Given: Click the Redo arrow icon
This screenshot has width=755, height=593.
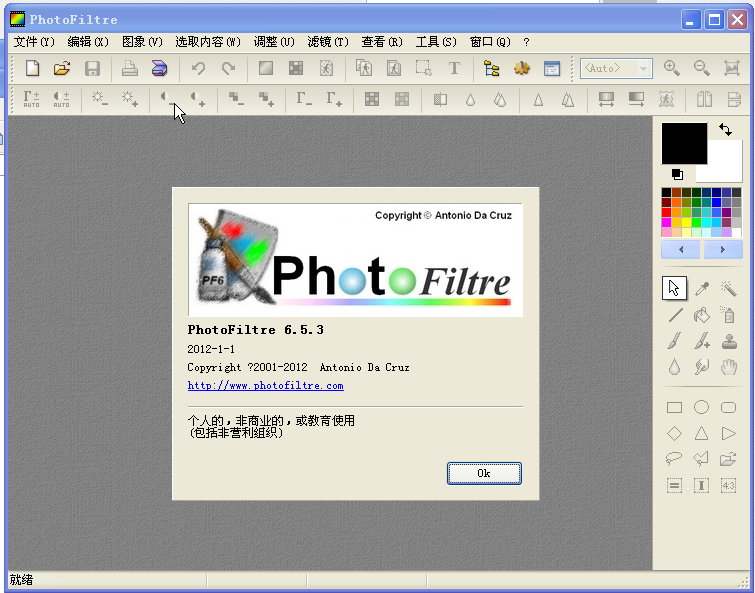Looking at the screenshot, I should click(228, 68).
